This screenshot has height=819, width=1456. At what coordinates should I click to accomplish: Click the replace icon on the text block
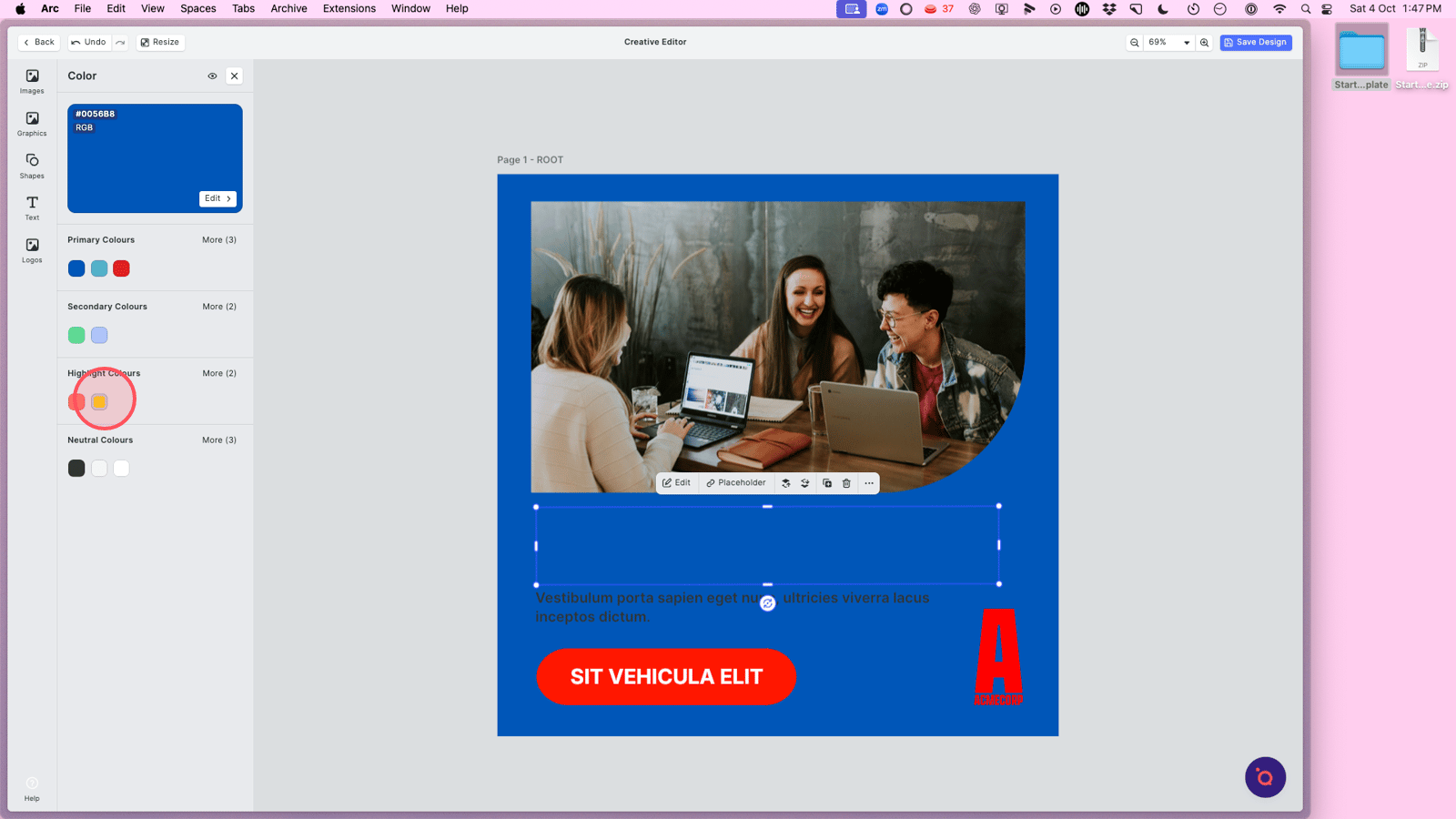coord(768,603)
